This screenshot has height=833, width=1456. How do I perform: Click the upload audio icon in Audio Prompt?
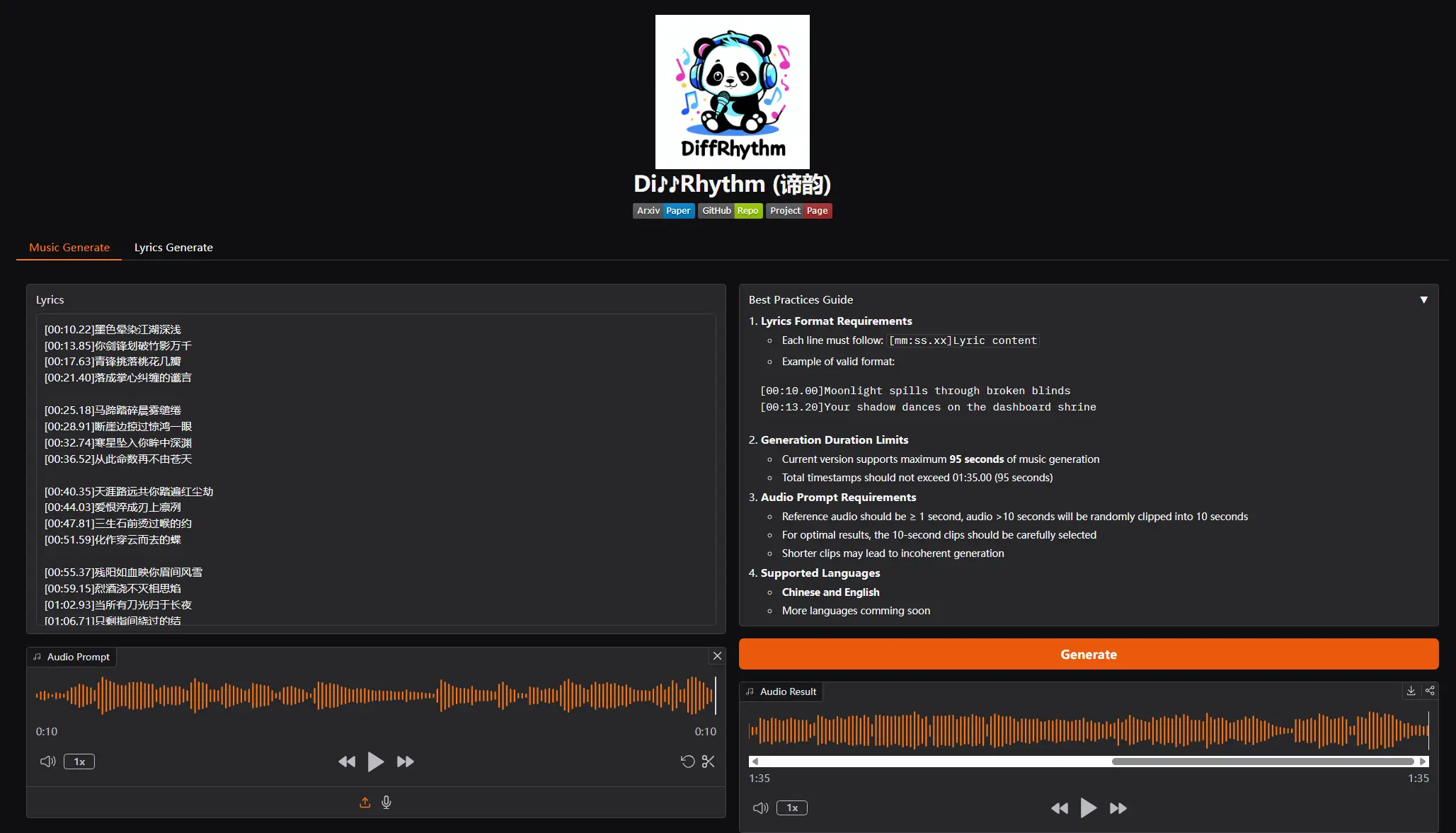[365, 802]
